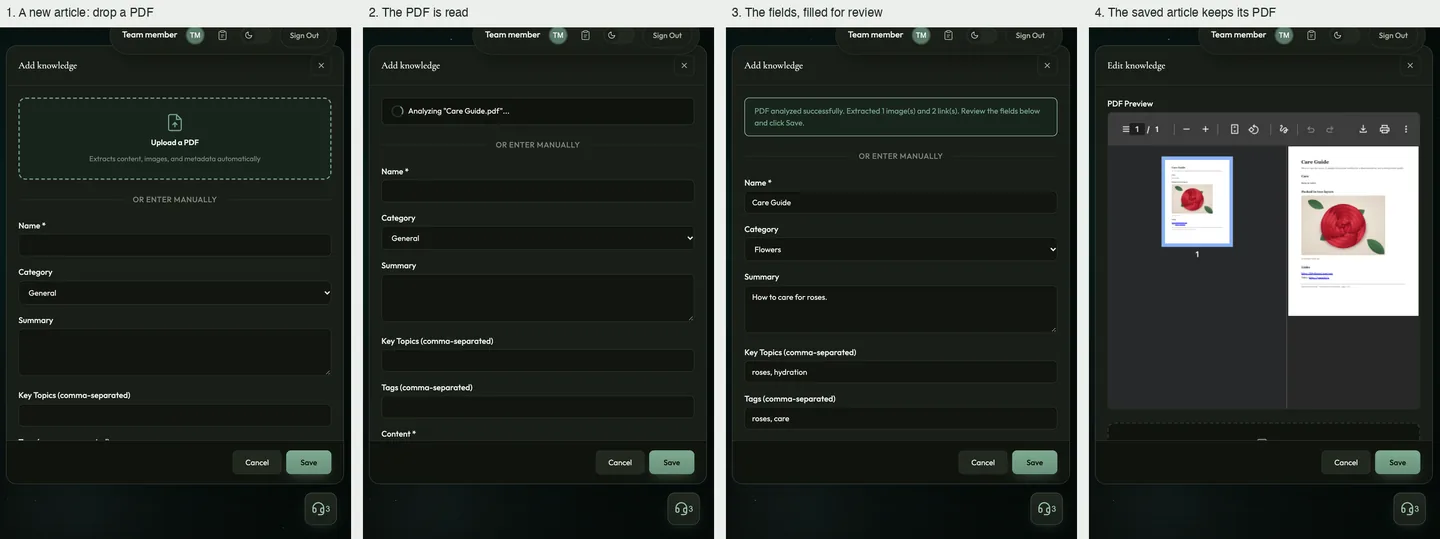Toggle dark mode moon in step 2 header
The height and width of the screenshot is (539, 1440).
tap(612, 35)
